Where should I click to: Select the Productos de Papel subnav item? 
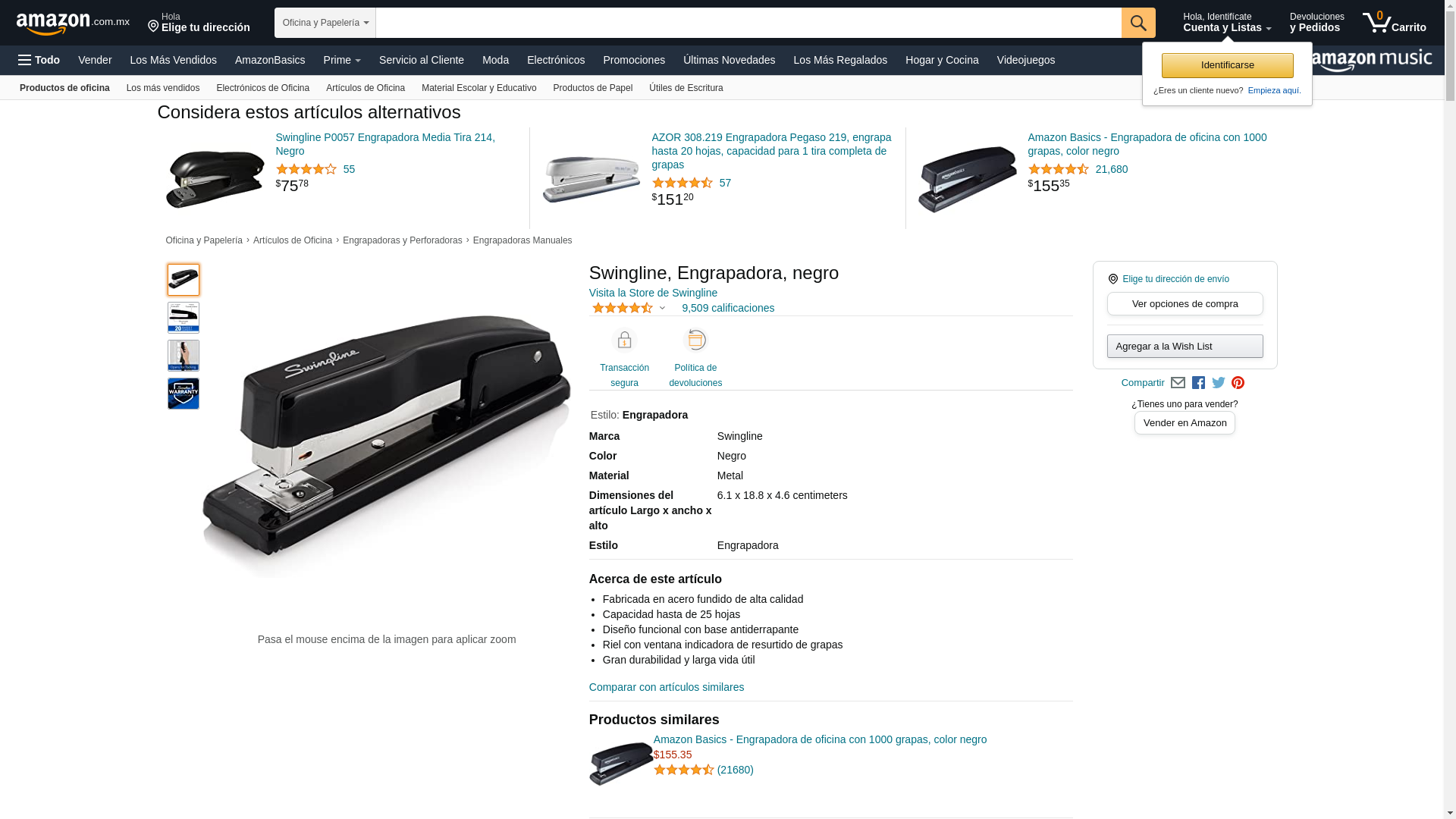pos(593,88)
